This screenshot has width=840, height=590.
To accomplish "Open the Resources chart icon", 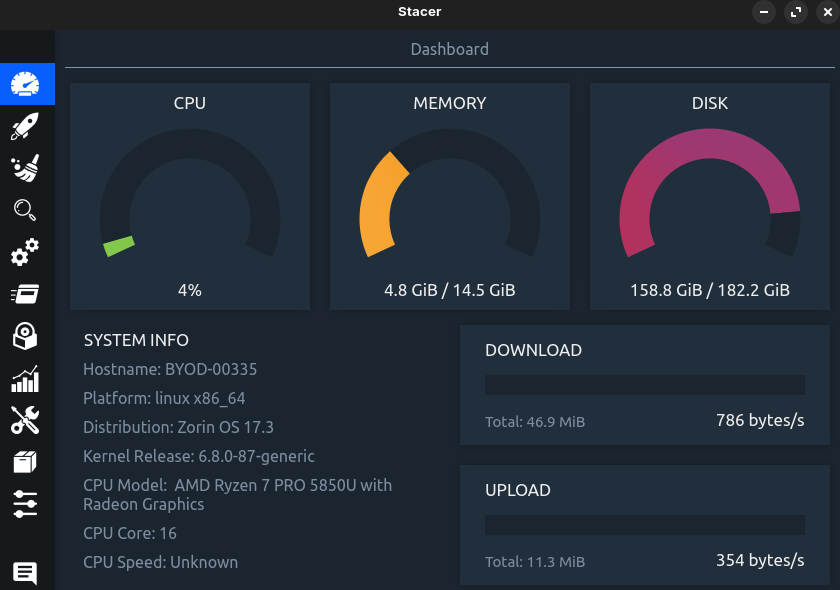I will (x=26, y=379).
